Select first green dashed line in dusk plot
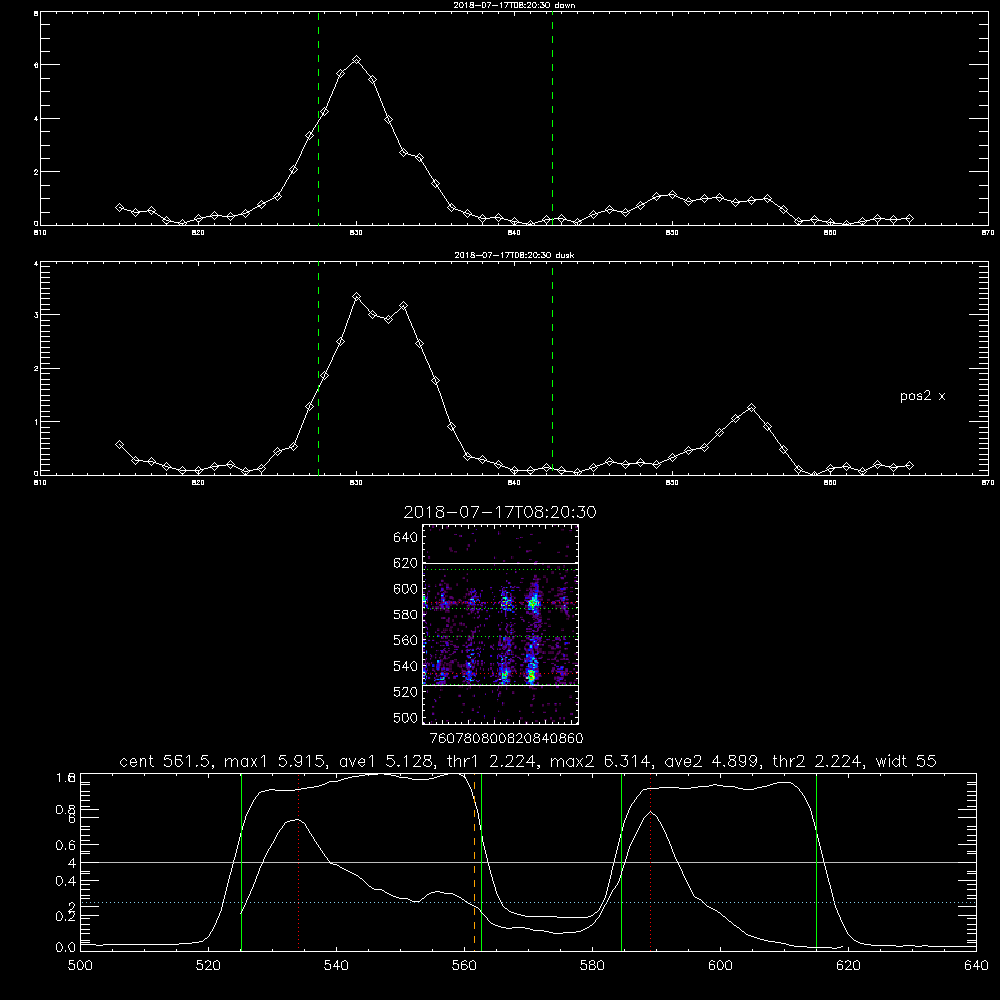Screen dimensions: 1000x1000 point(318,369)
